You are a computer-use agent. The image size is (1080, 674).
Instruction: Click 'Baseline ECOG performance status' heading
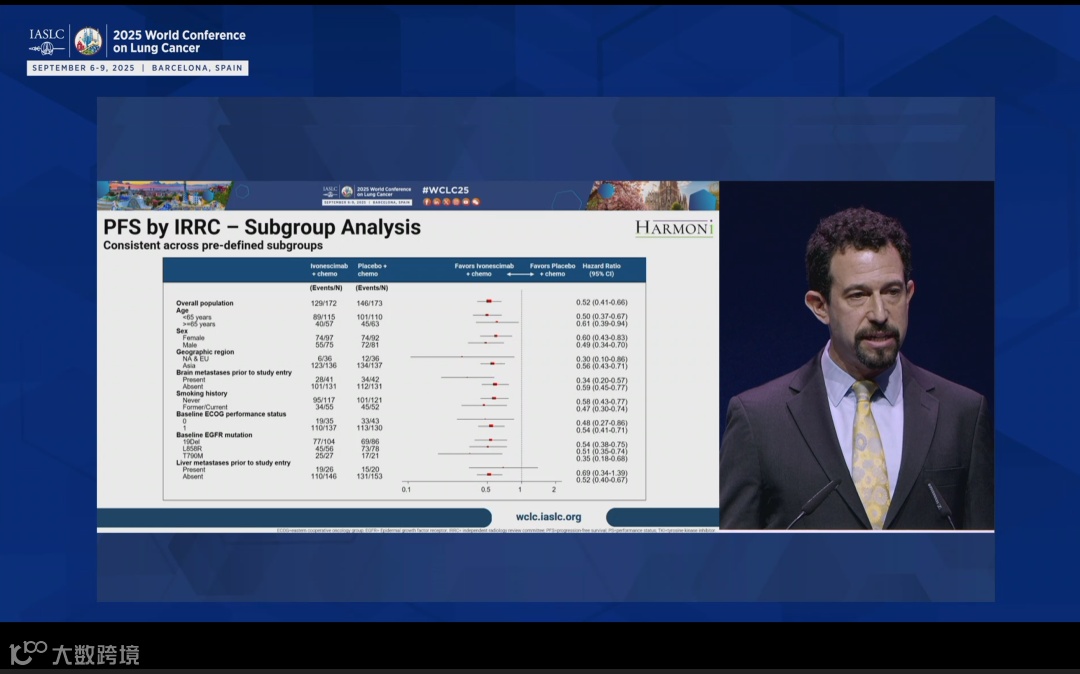click(x=231, y=414)
